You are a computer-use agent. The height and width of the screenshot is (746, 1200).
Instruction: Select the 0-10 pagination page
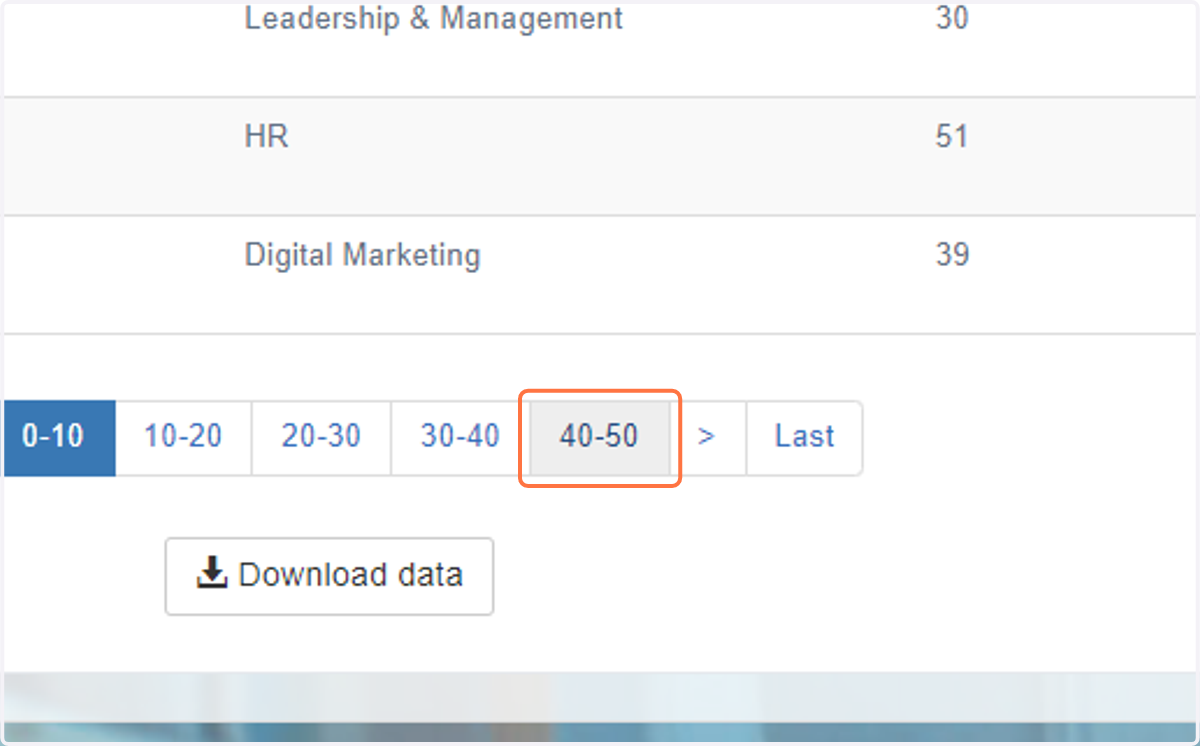coord(59,437)
